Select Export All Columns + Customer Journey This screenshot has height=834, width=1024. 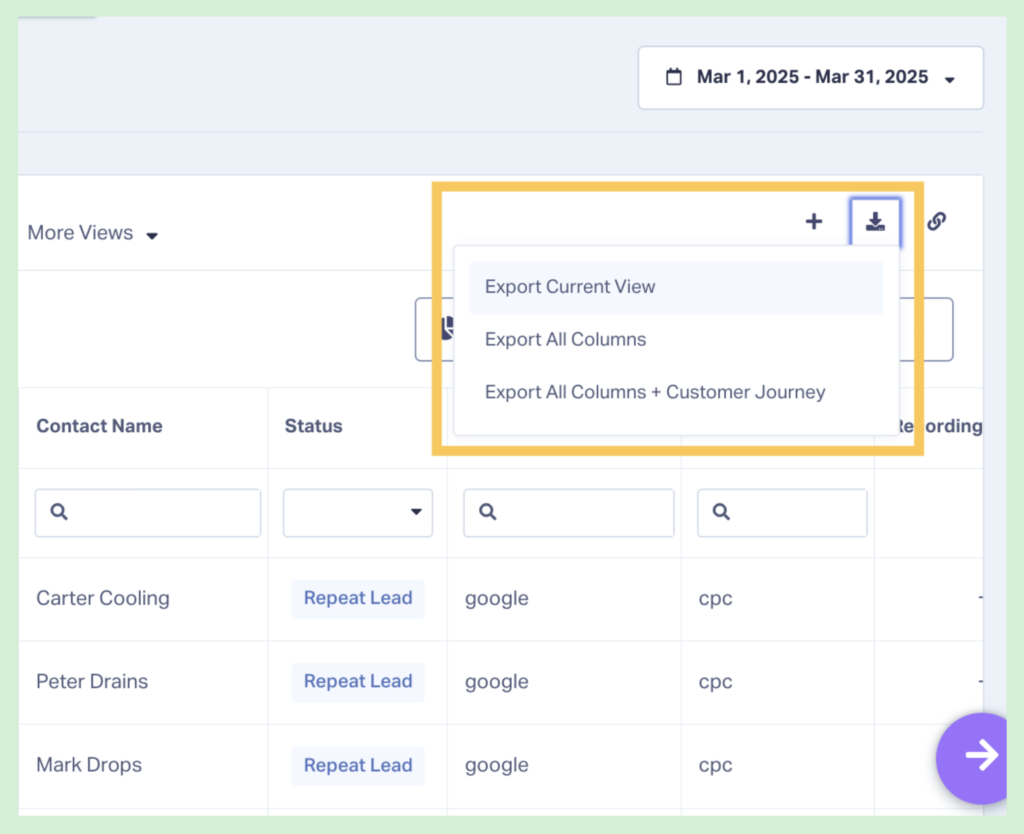tap(654, 391)
